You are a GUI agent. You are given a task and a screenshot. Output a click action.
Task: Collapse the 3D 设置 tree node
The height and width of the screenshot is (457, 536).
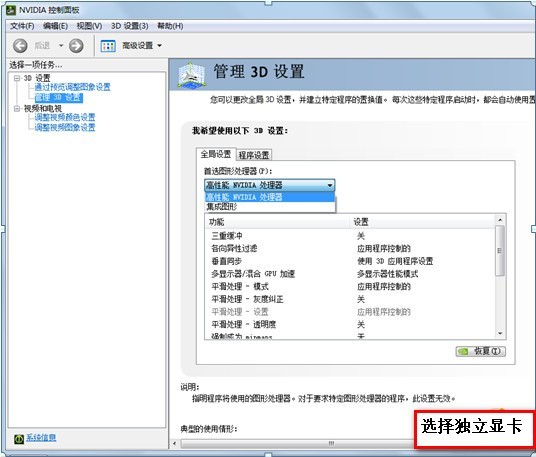[x=16, y=78]
